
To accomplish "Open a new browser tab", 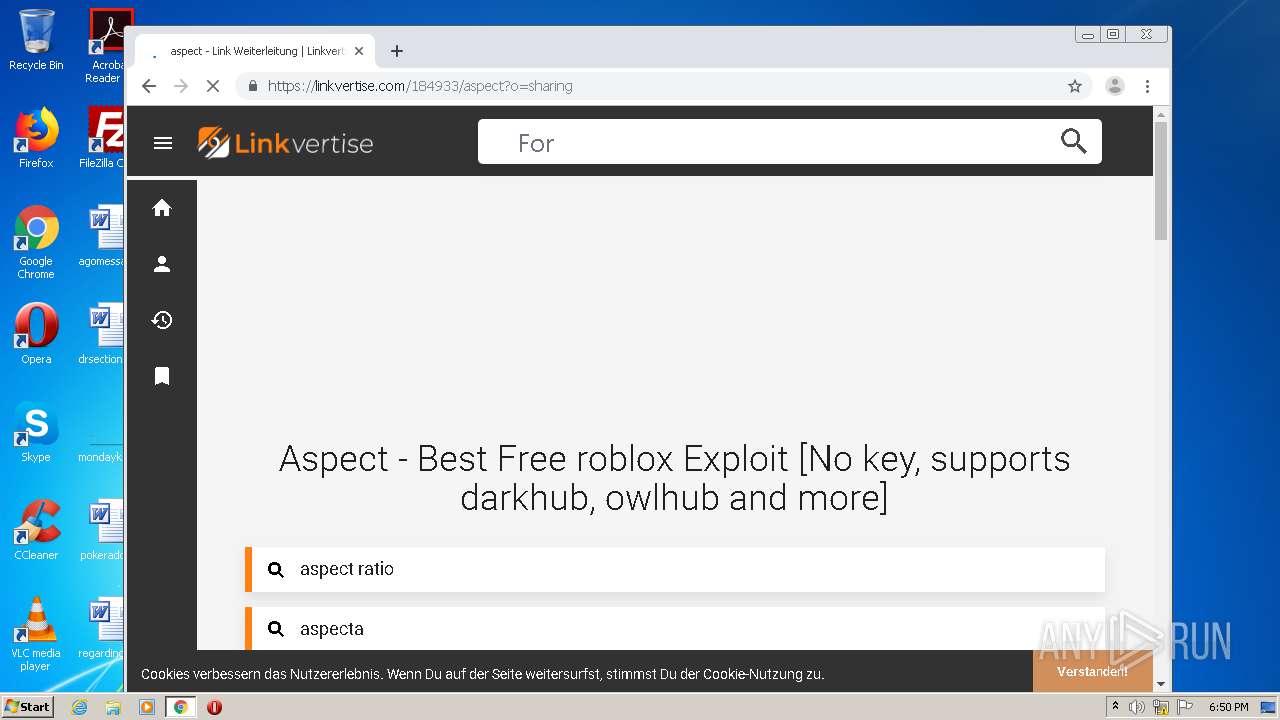I will click(397, 51).
